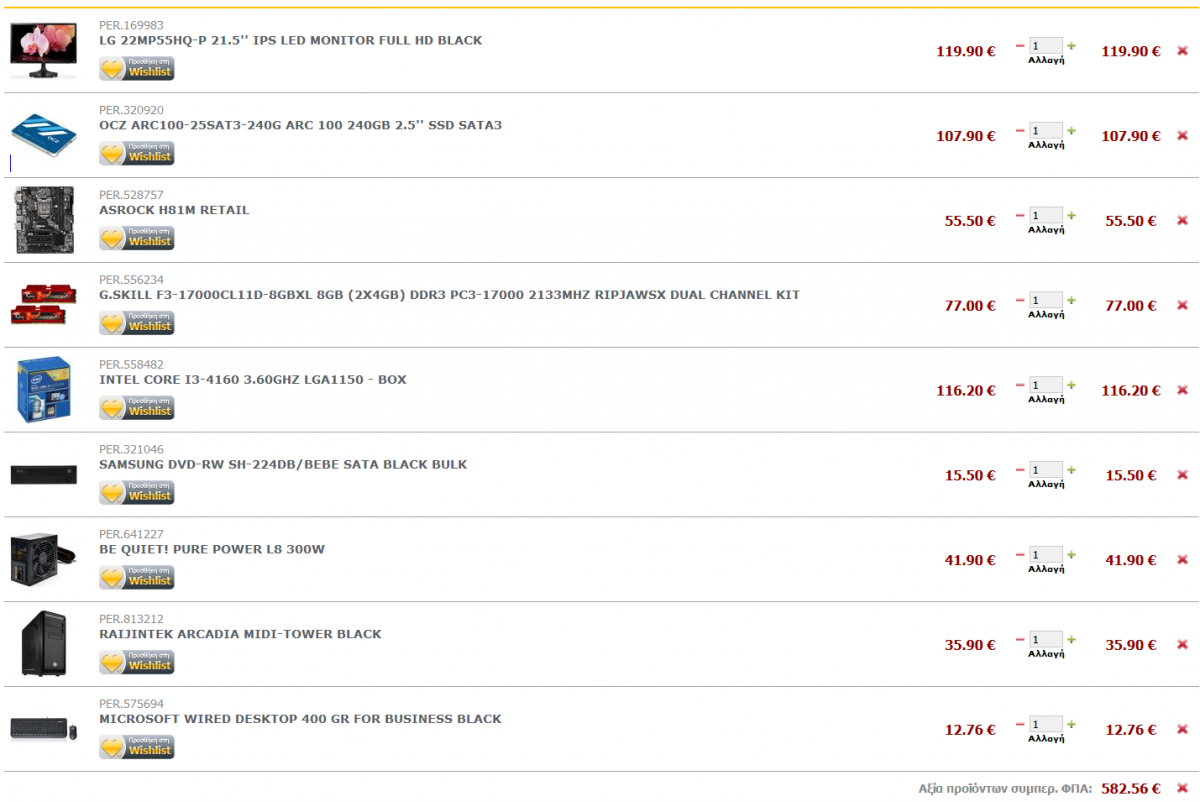Increase quantity of Intel Core i3-4160 with plus
1200x802 pixels.
point(1071,385)
